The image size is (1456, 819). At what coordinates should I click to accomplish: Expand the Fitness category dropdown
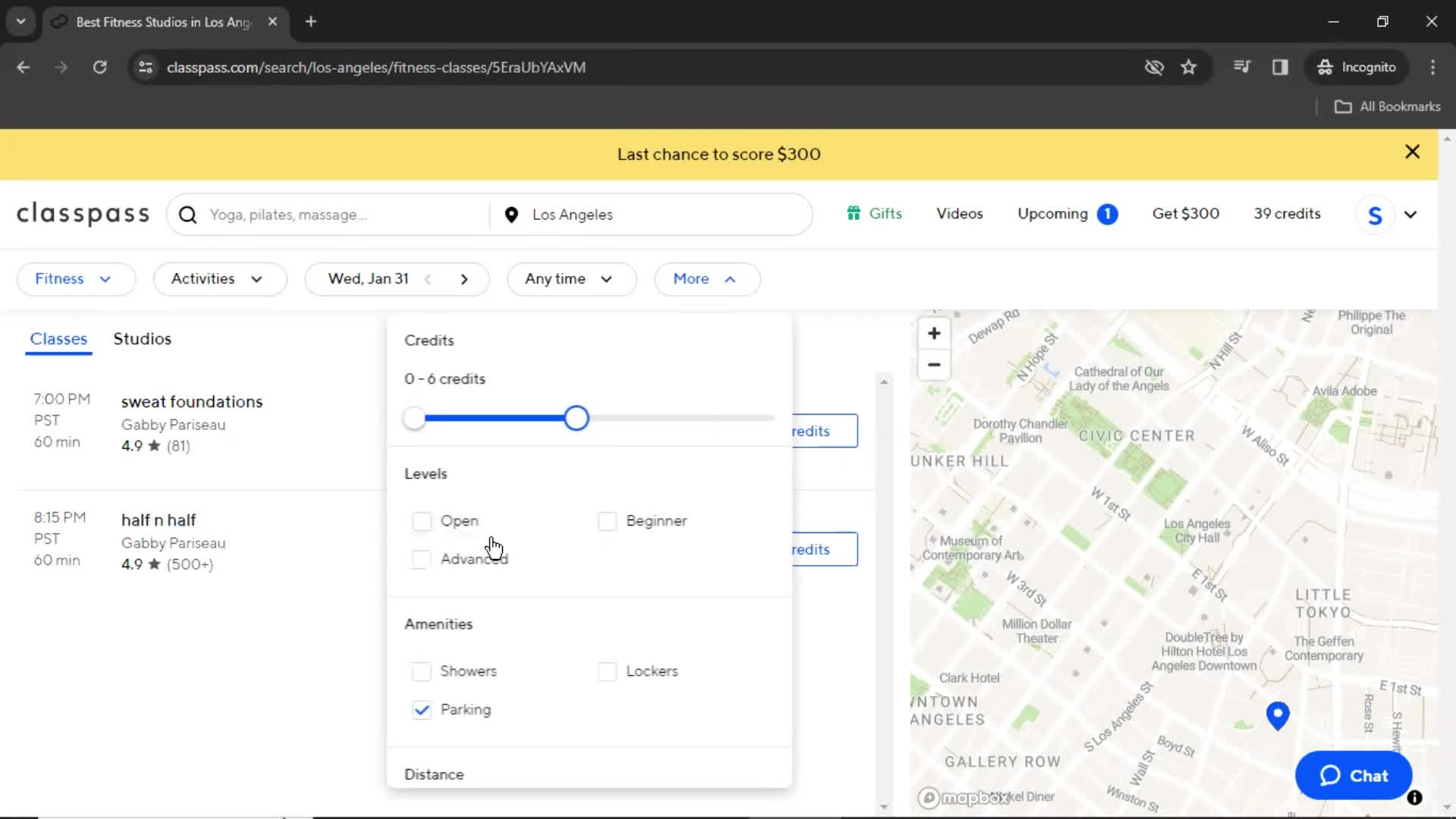coord(76,279)
